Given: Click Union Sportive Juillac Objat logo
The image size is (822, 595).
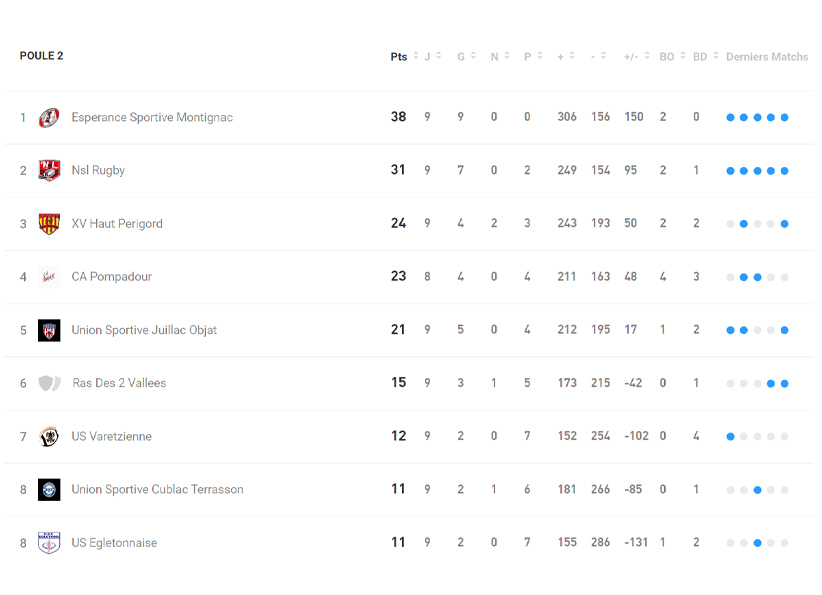Looking at the screenshot, I should pos(49,330).
